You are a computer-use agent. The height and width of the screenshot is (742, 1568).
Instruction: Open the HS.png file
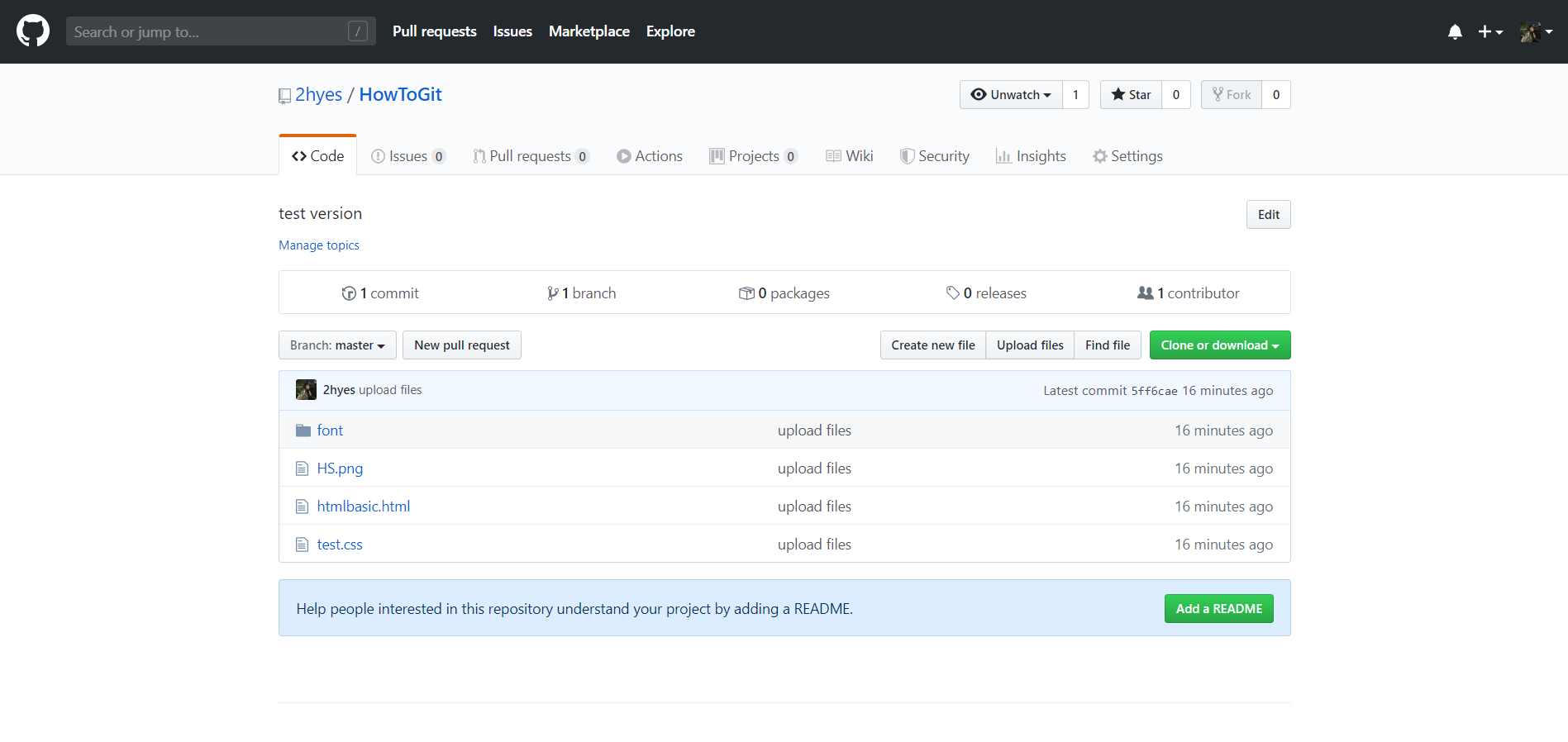click(x=340, y=469)
